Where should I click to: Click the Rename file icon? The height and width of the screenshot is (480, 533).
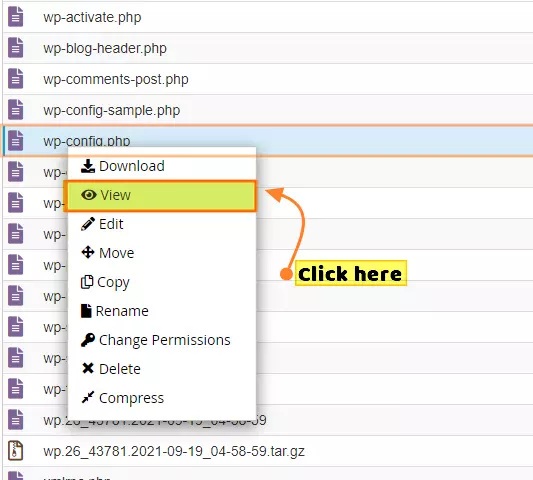tap(86, 311)
